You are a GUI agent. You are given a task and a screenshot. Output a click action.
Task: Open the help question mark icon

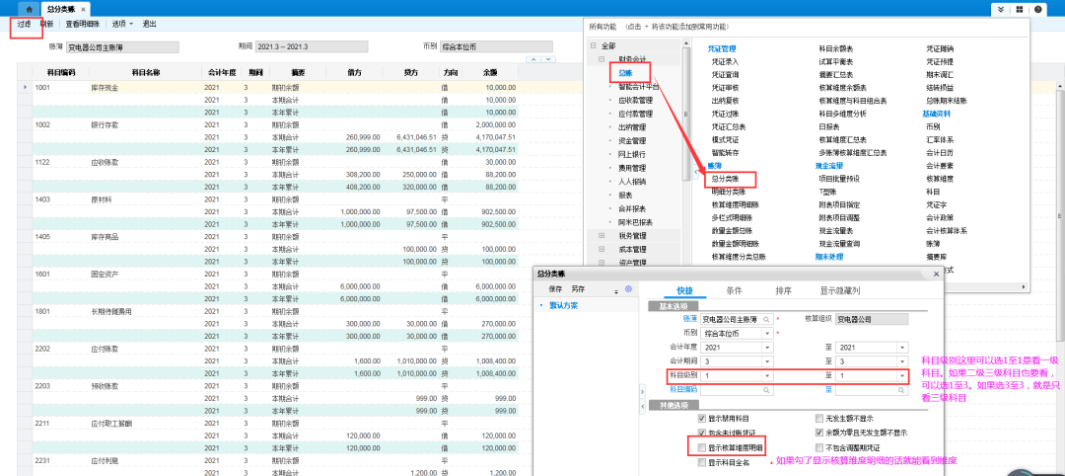tap(1039, 9)
